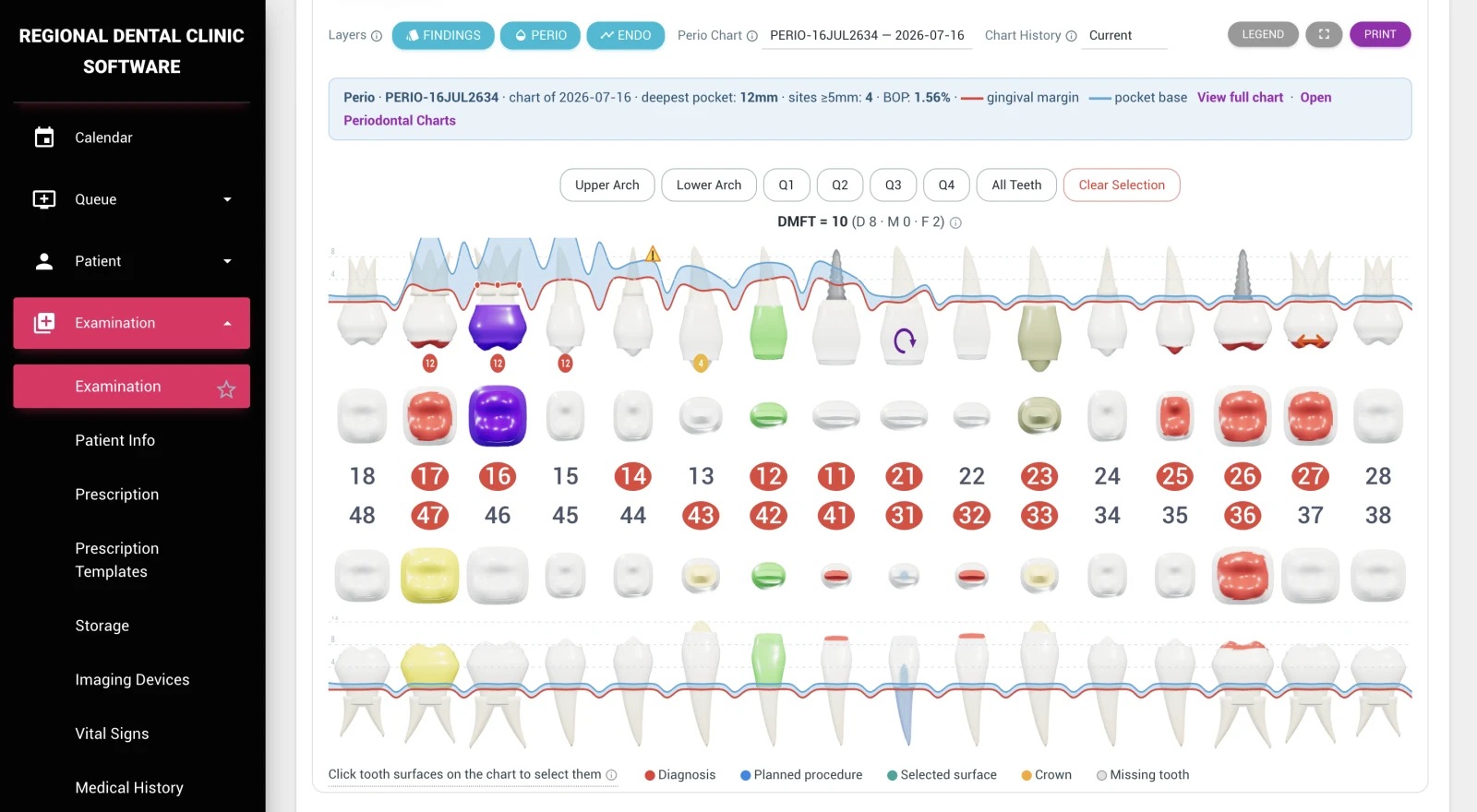
Task: Toggle the ENDO layer
Action: pyautogui.click(x=626, y=35)
